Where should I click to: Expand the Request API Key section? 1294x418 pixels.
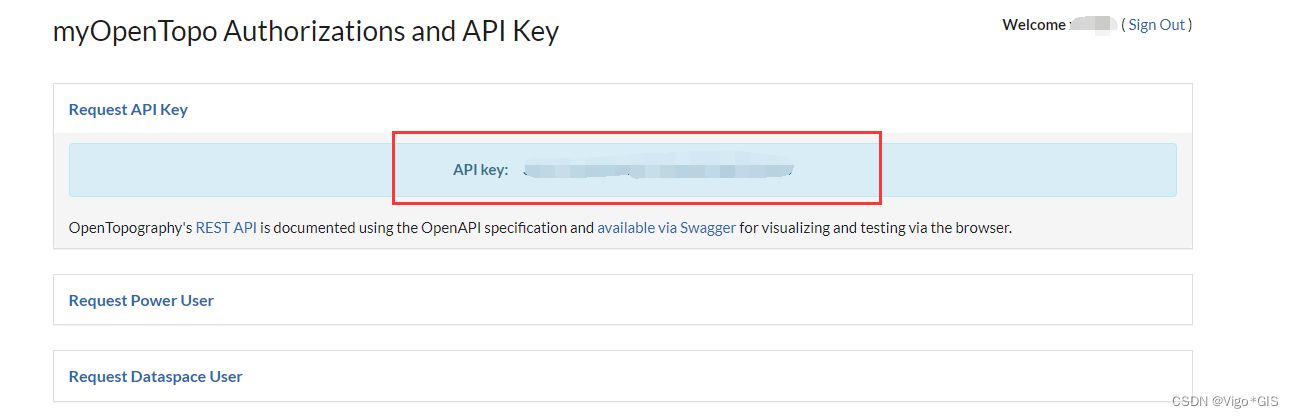[x=128, y=109]
